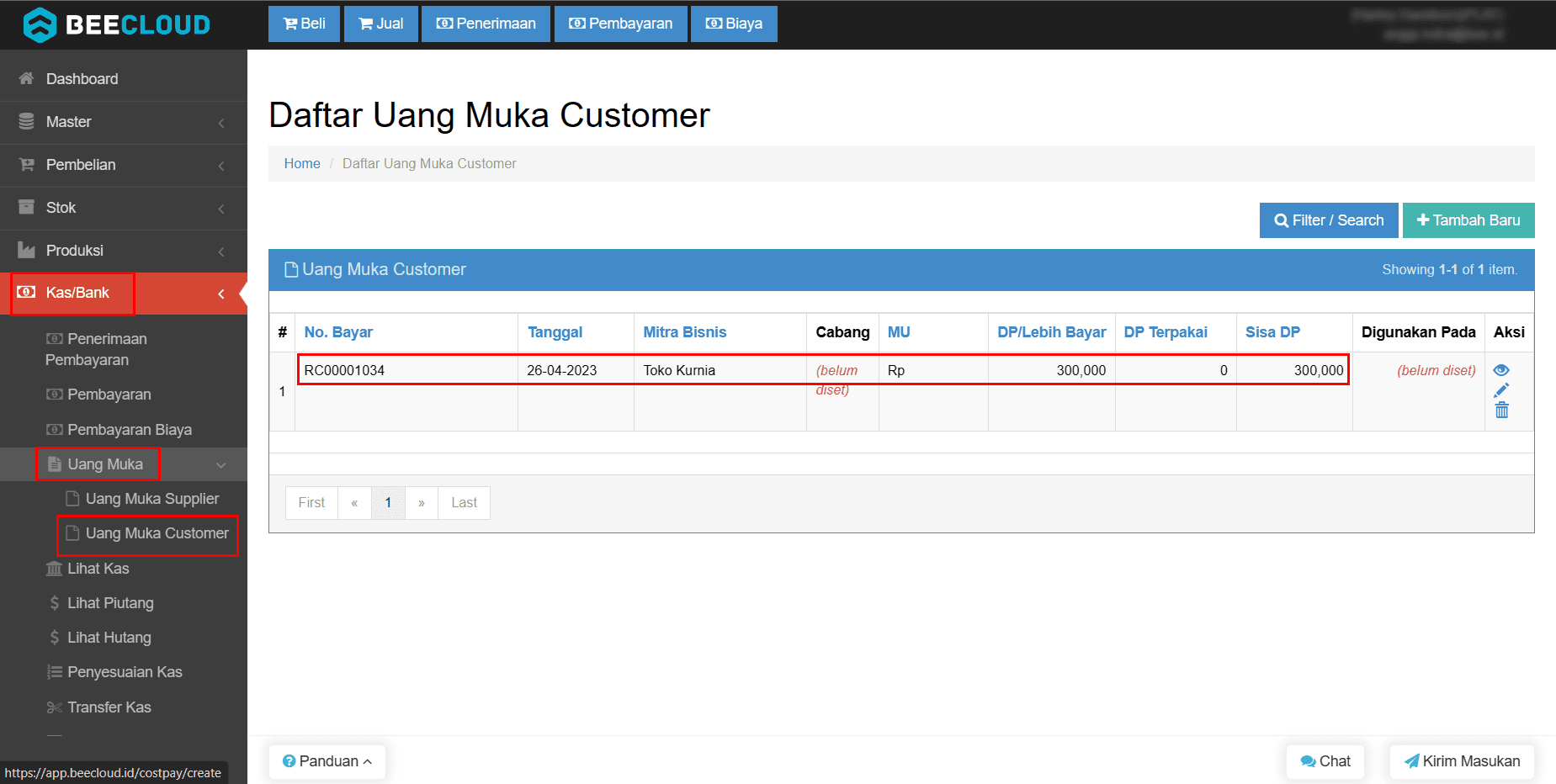Viewport: 1556px width, 784px height.
Task: Click the Produksi factory icon
Action: point(26,250)
